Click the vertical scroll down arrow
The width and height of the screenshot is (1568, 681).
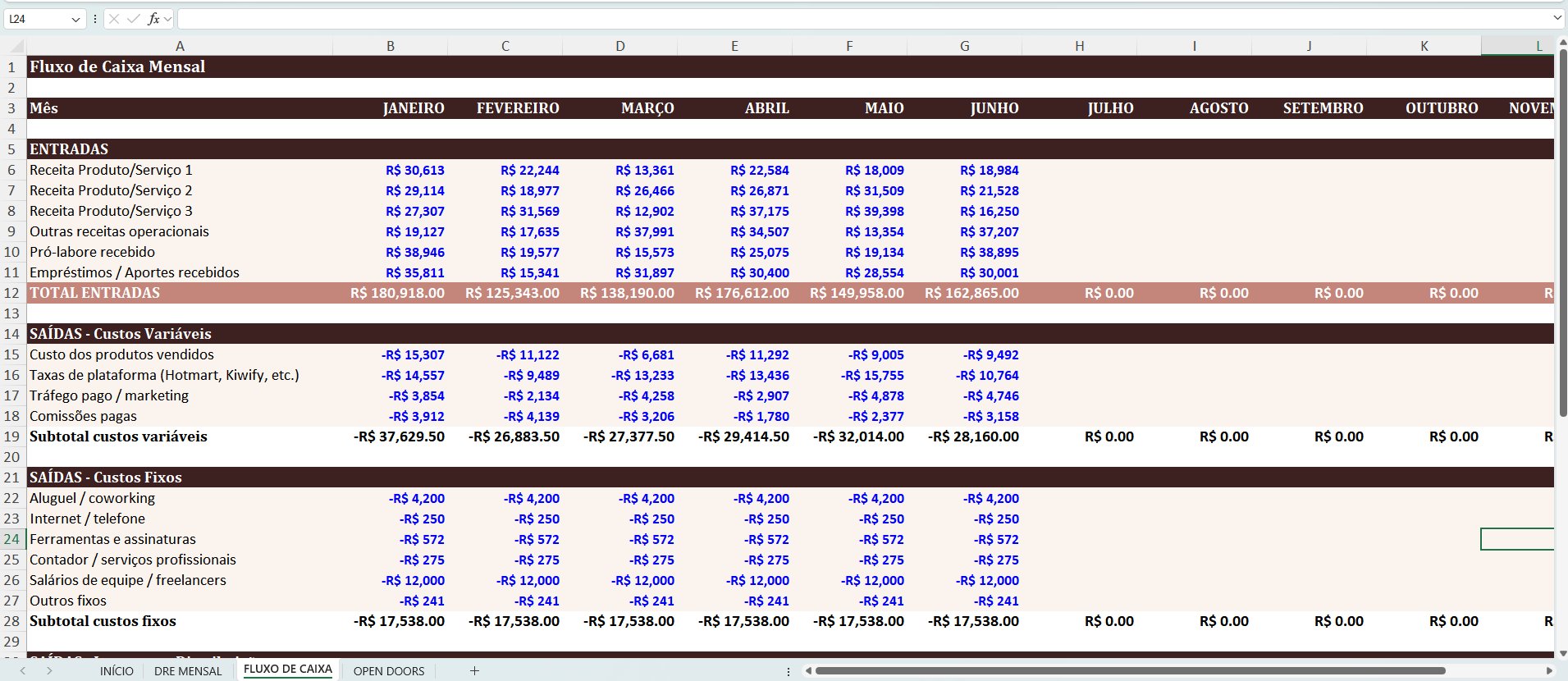1561,654
